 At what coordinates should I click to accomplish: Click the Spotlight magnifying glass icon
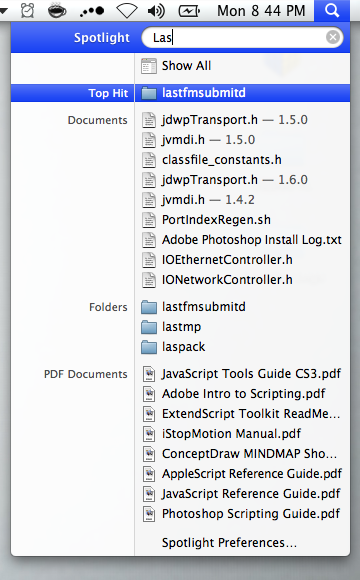tap(332, 11)
